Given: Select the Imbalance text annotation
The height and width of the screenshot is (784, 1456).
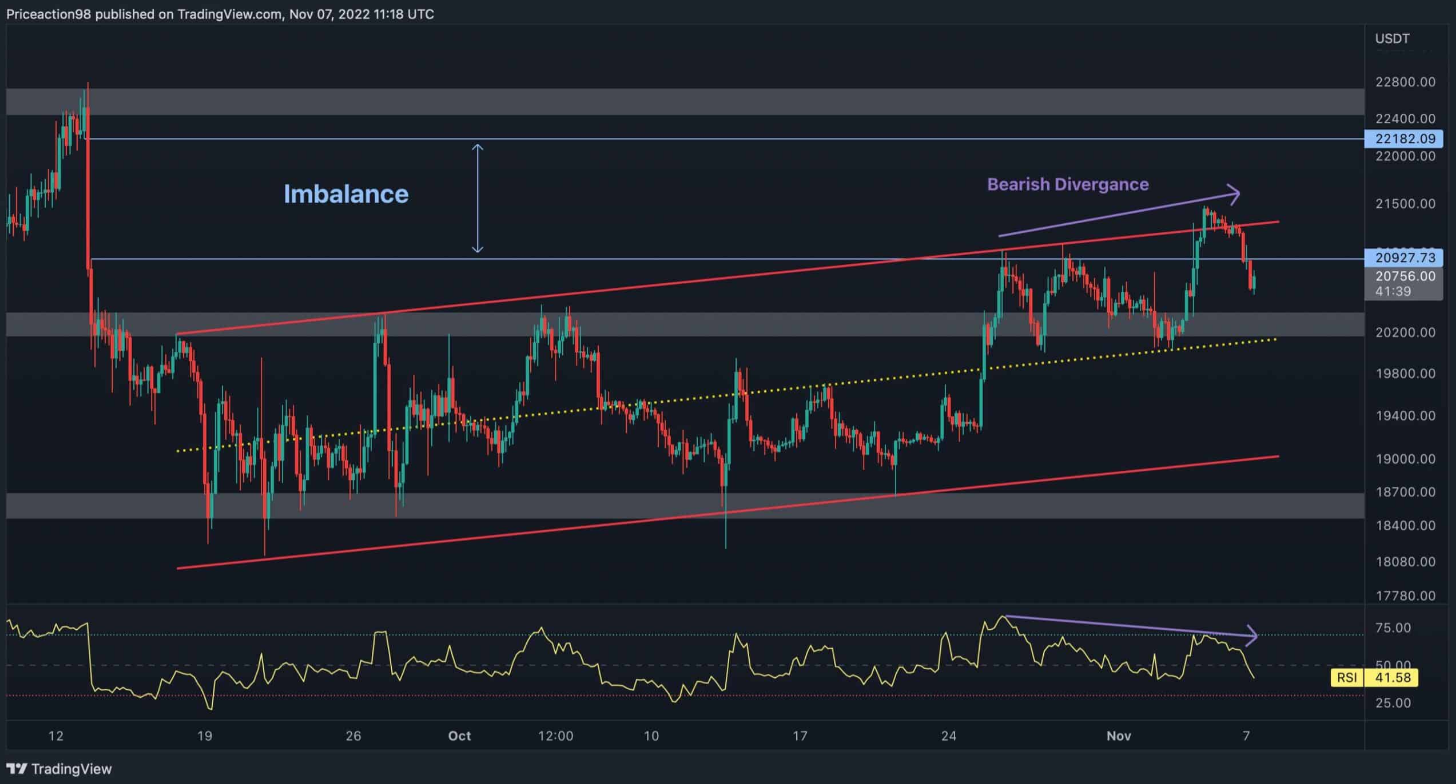Looking at the screenshot, I should (x=346, y=194).
